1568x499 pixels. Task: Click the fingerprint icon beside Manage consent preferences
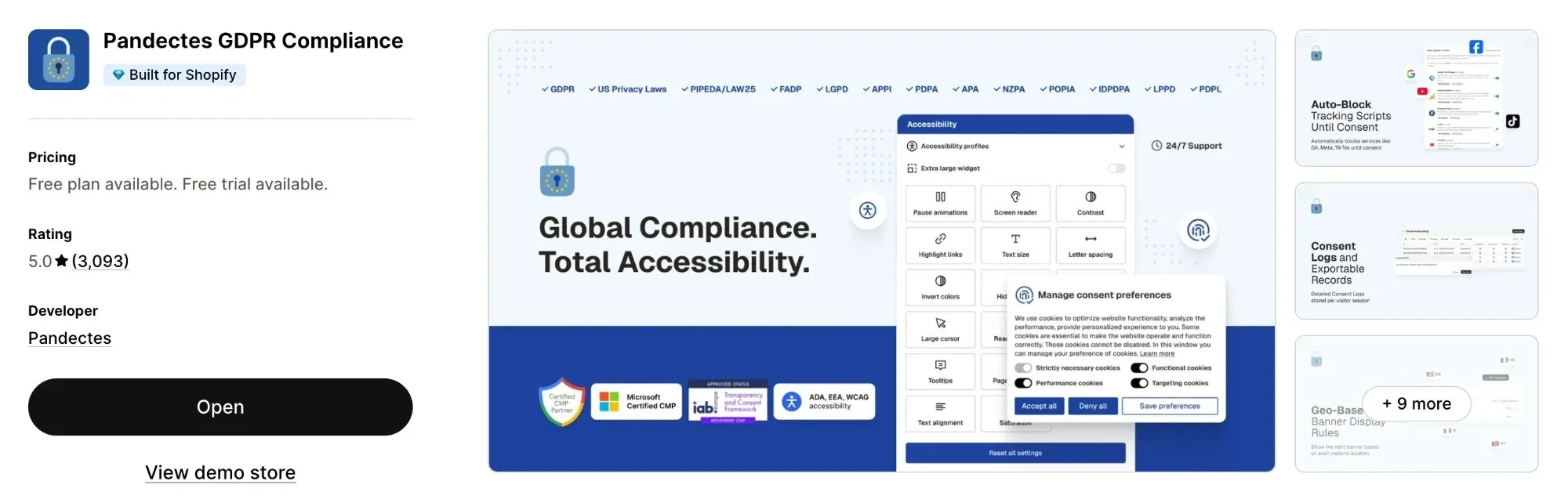[x=1024, y=295]
